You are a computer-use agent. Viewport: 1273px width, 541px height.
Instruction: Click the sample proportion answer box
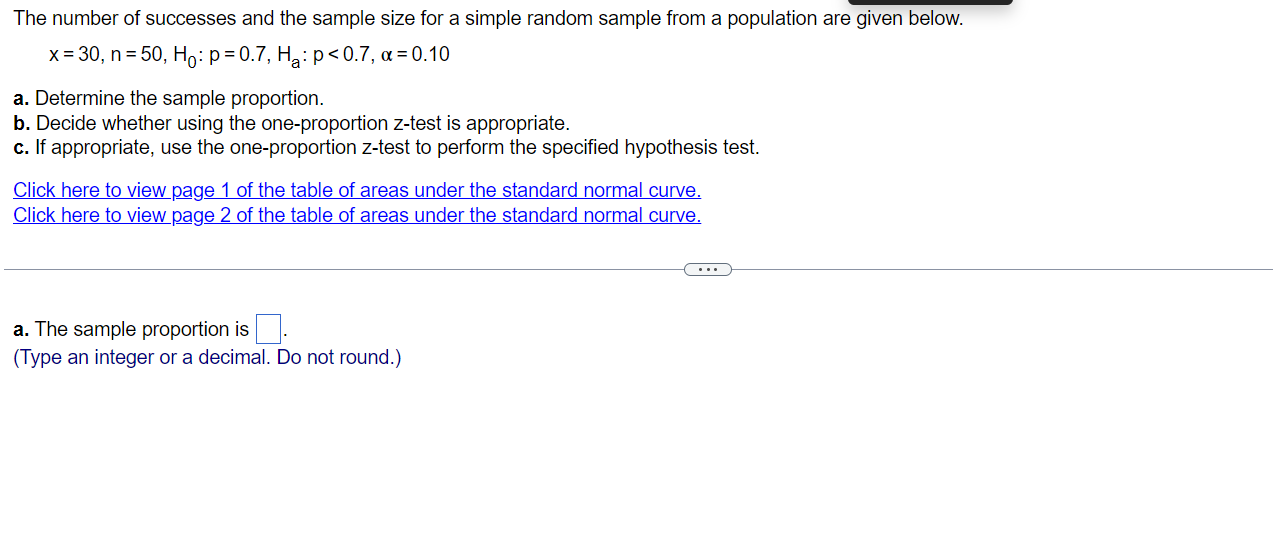click(268, 328)
